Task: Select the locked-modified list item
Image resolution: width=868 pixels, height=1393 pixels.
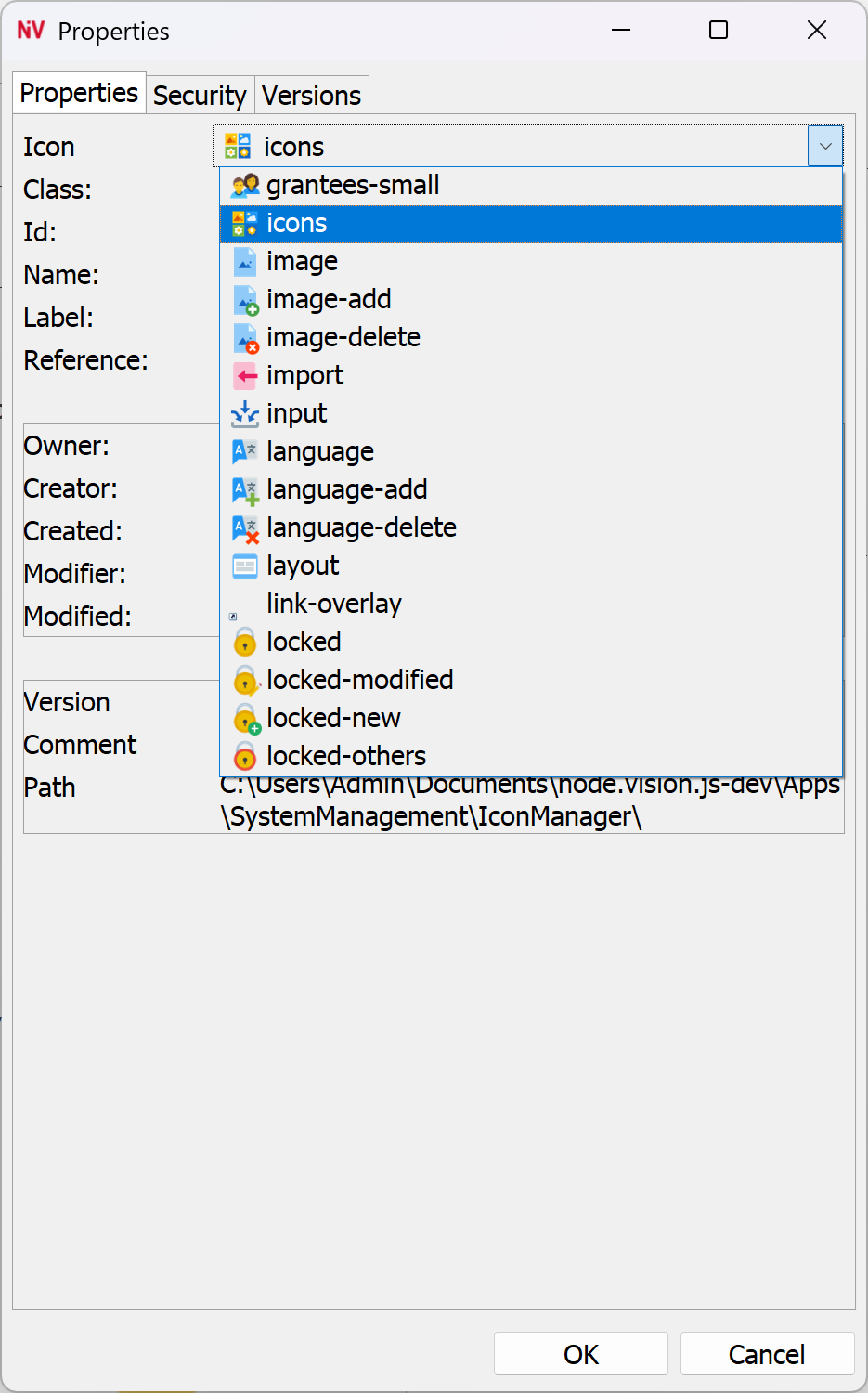Action: pyautogui.click(x=359, y=681)
